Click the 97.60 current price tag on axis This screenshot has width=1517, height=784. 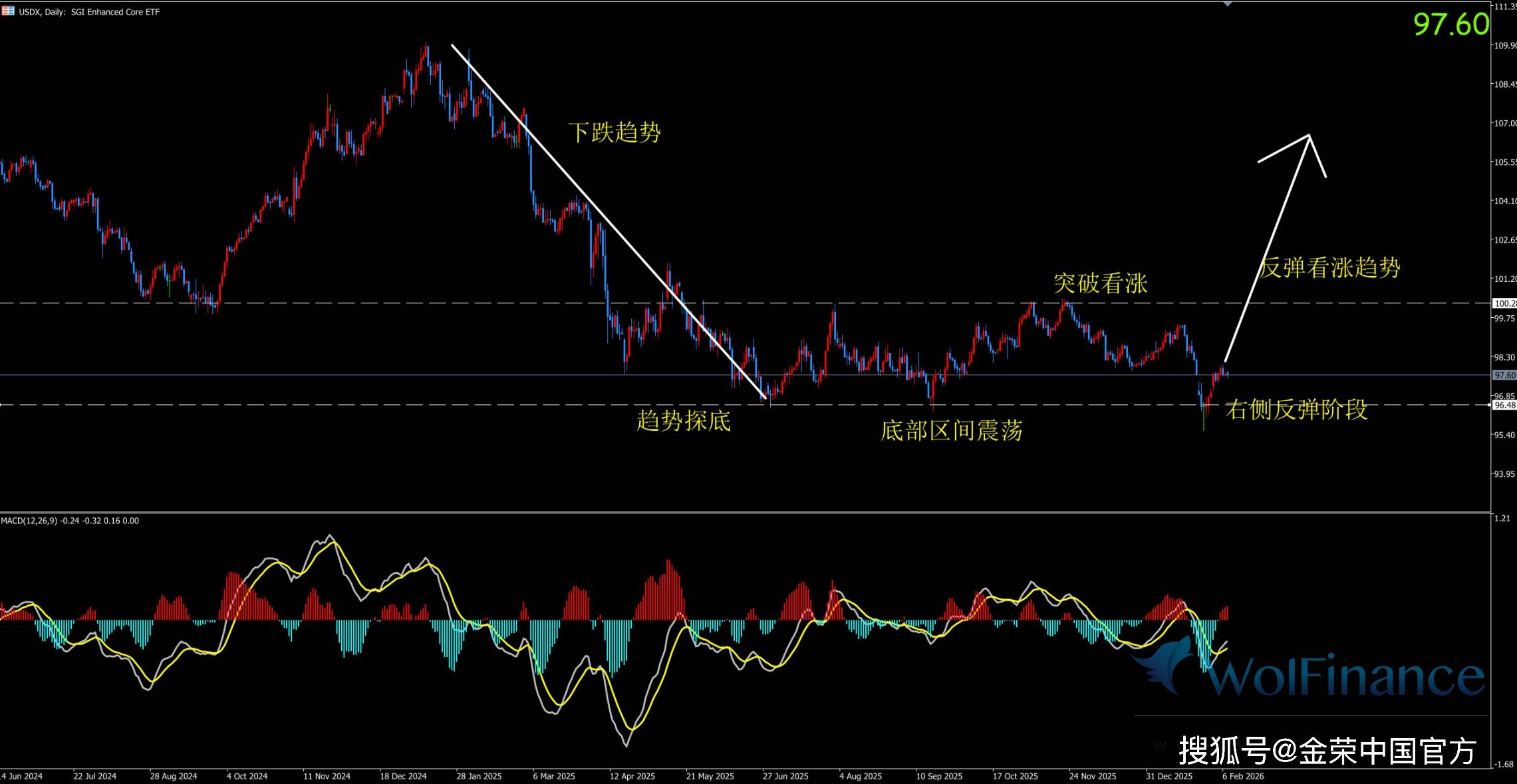[1504, 376]
